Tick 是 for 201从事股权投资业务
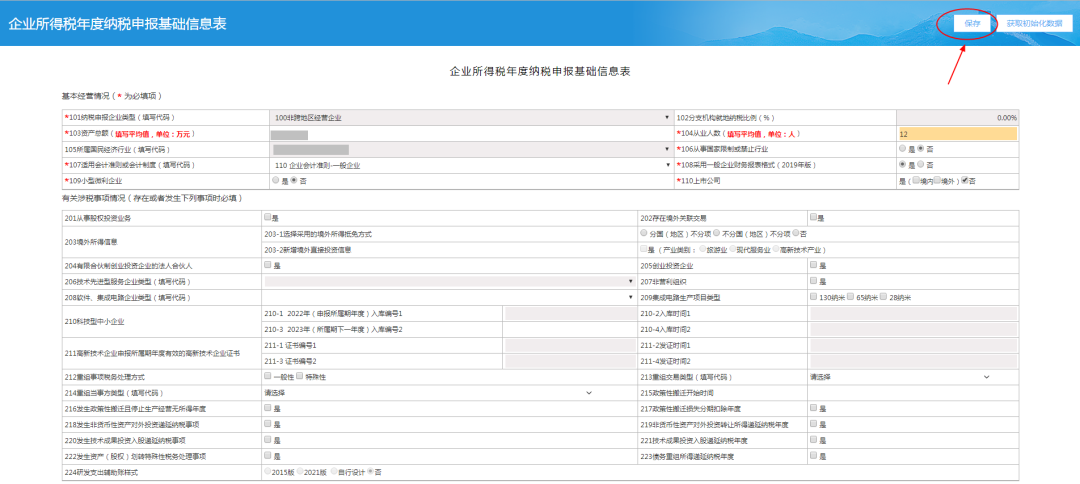The image size is (1080, 484). tap(267, 217)
